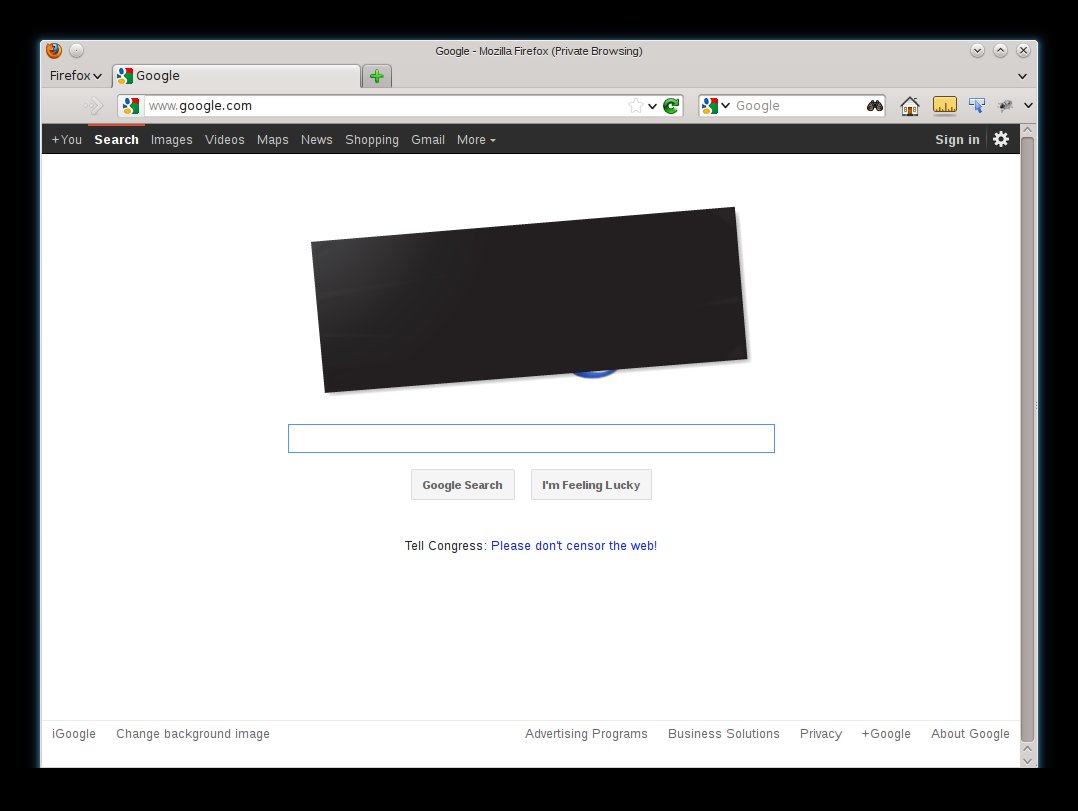This screenshot has width=1078, height=811.
Task: Go to the home page via house icon
Action: pos(909,106)
